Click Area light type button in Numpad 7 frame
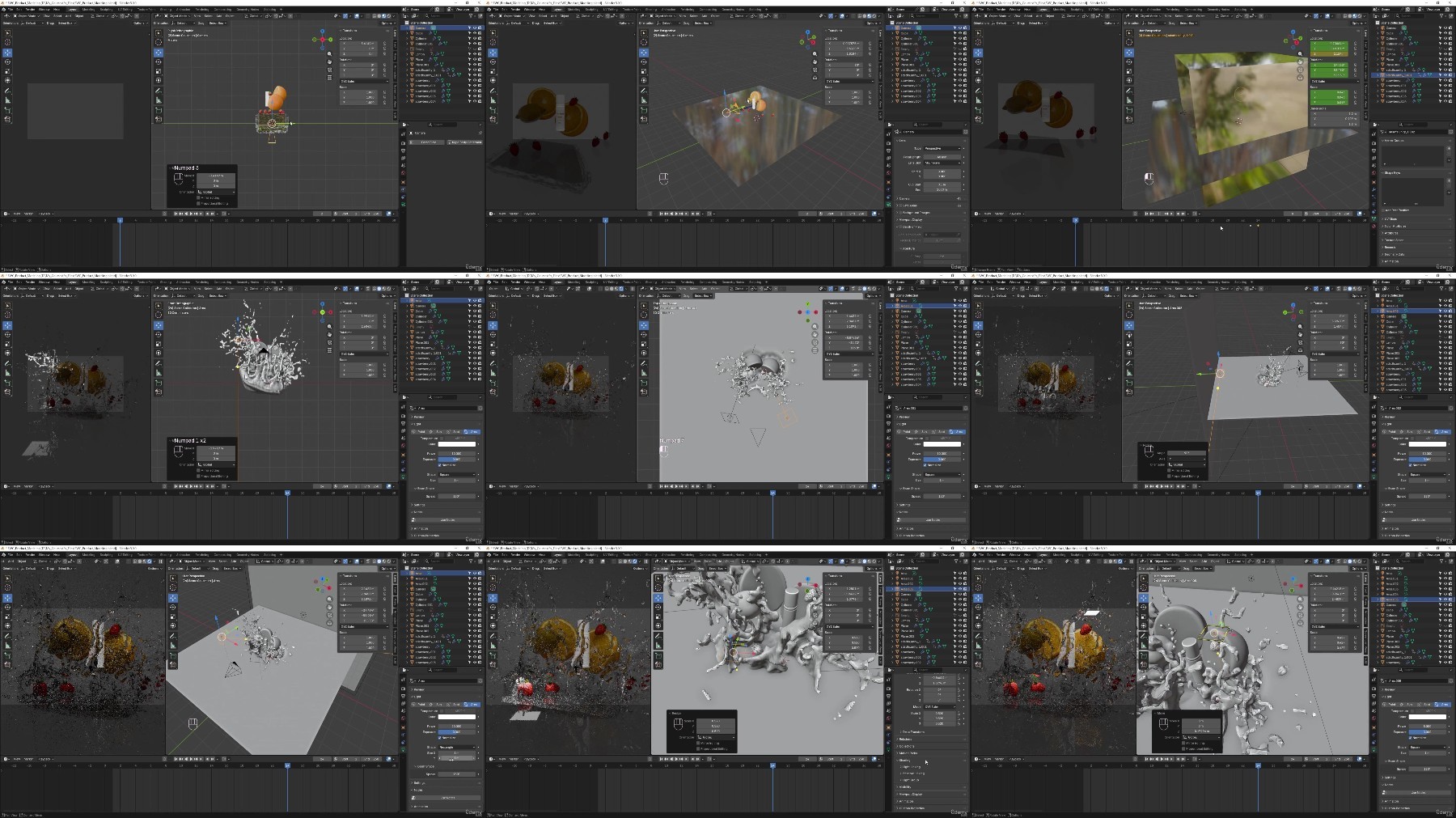The image size is (1456, 818). [x=959, y=432]
